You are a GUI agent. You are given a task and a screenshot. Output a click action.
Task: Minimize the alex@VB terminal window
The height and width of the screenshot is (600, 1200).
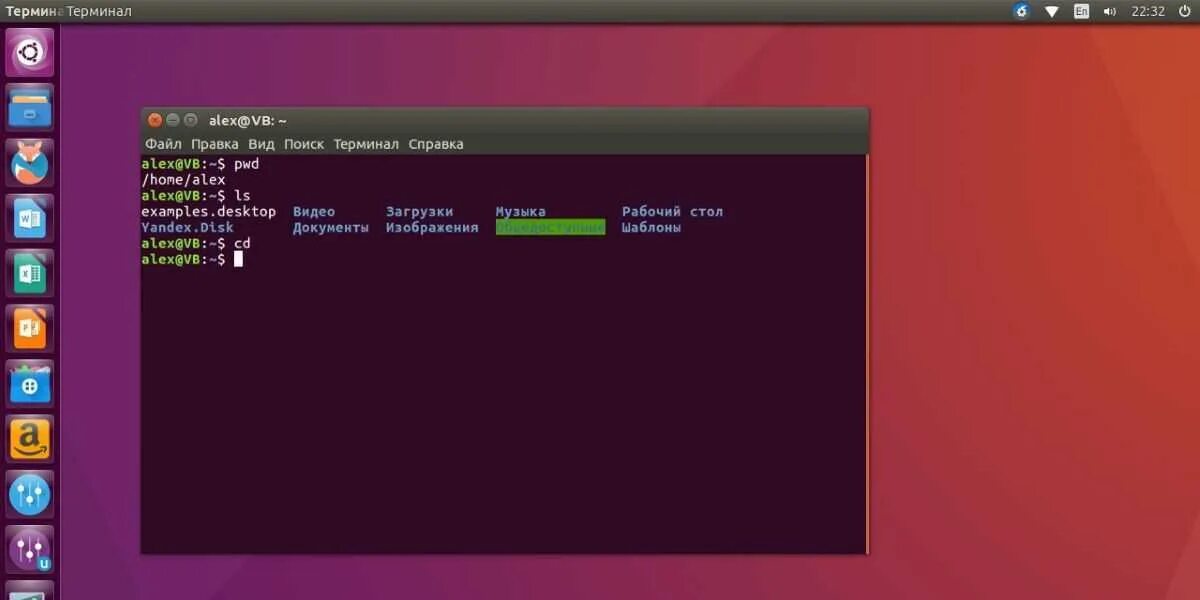[x=172, y=120]
